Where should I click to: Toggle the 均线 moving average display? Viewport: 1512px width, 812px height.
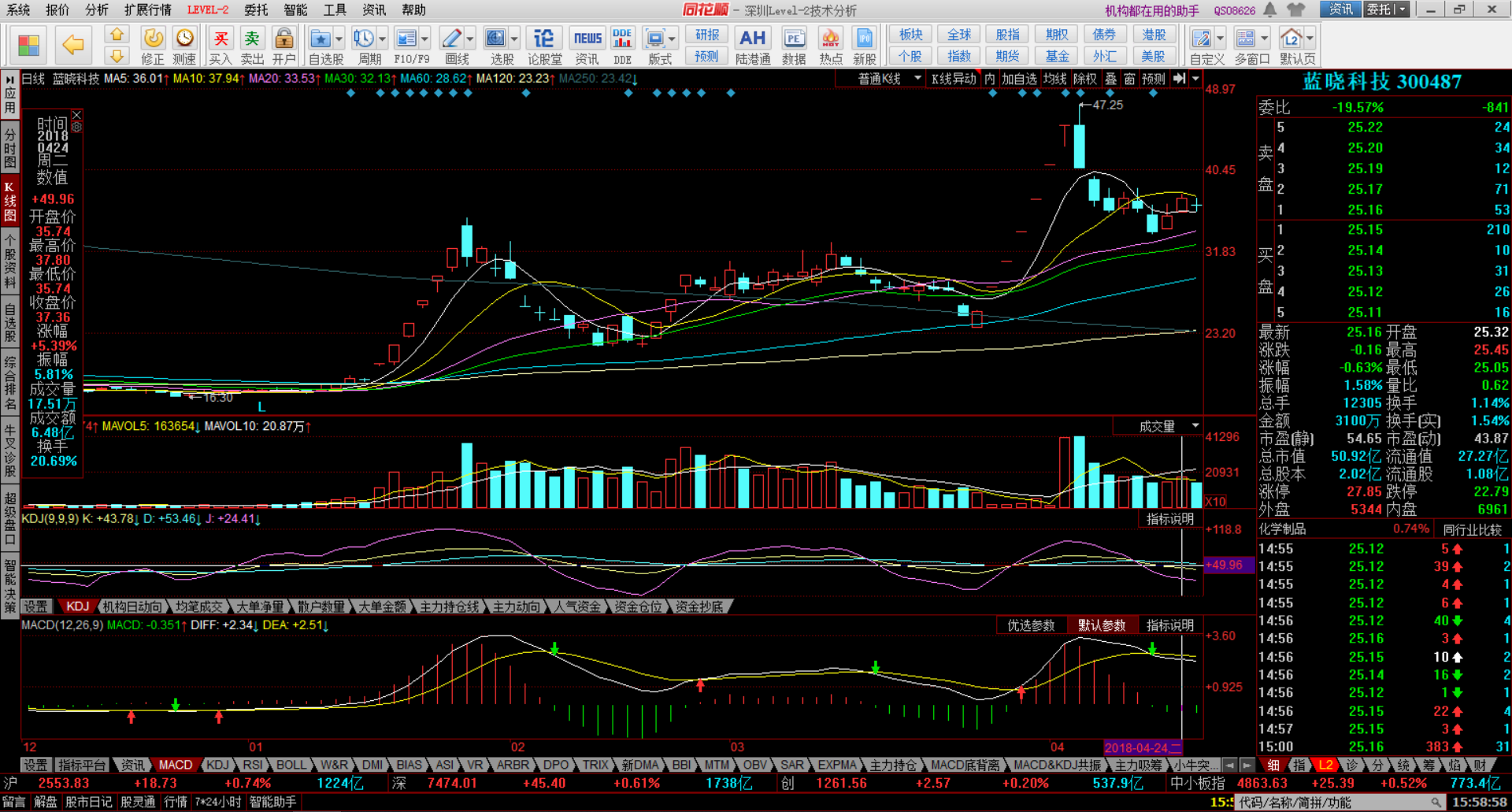[1055, 79]
